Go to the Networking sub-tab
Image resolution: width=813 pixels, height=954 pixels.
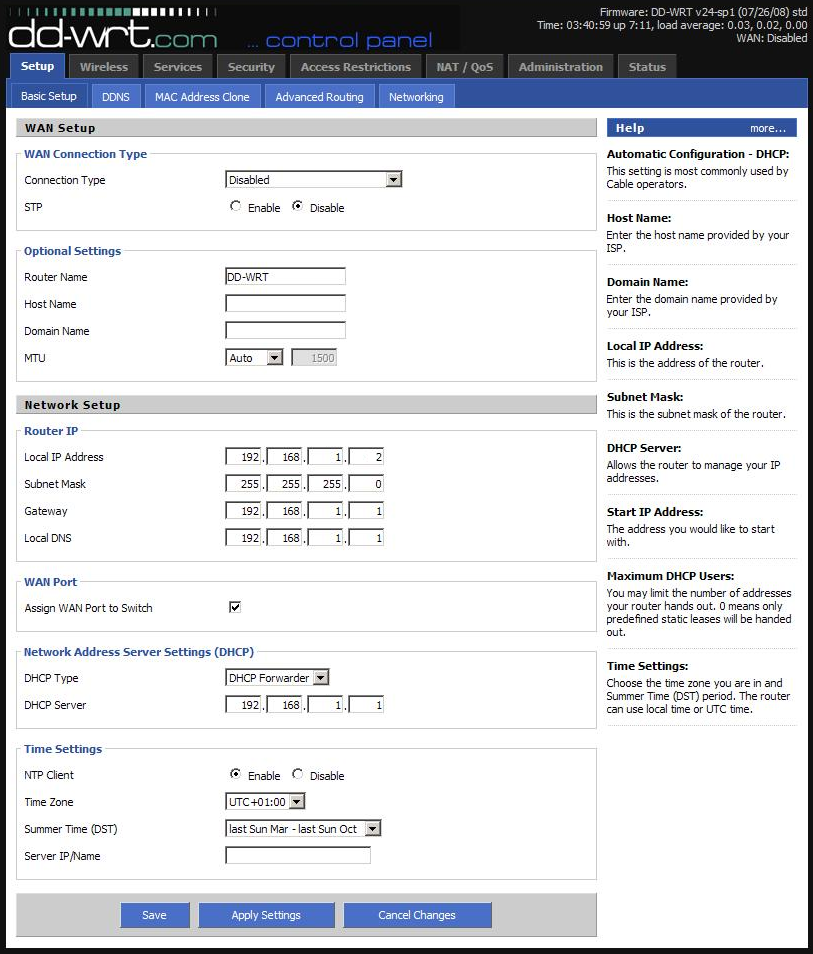pos(416,97)
